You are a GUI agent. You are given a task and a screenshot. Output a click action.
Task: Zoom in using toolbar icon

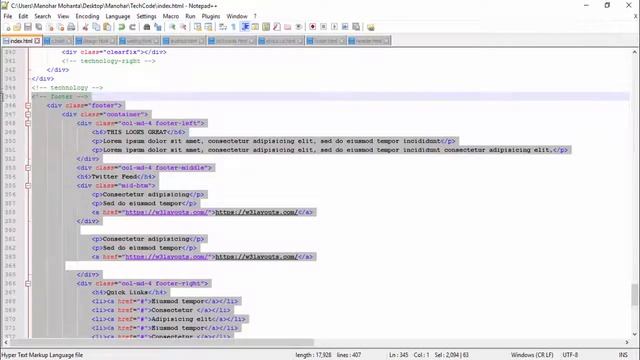(172, 27)
